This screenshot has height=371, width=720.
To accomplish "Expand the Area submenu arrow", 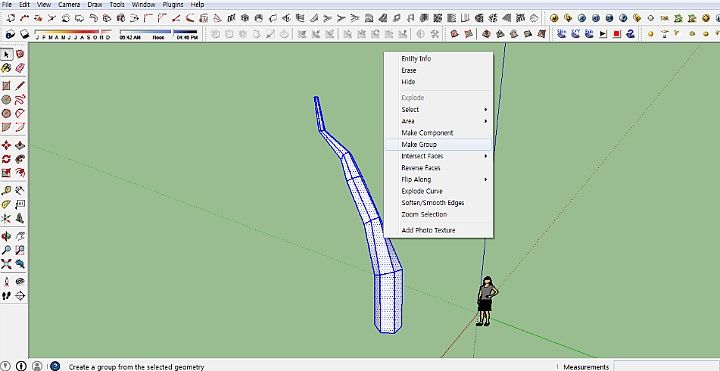I will (486, 121).
